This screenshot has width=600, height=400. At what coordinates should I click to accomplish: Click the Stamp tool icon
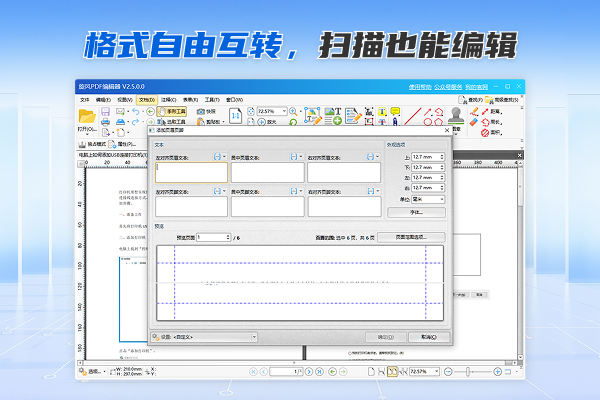(x=456, y=116)
